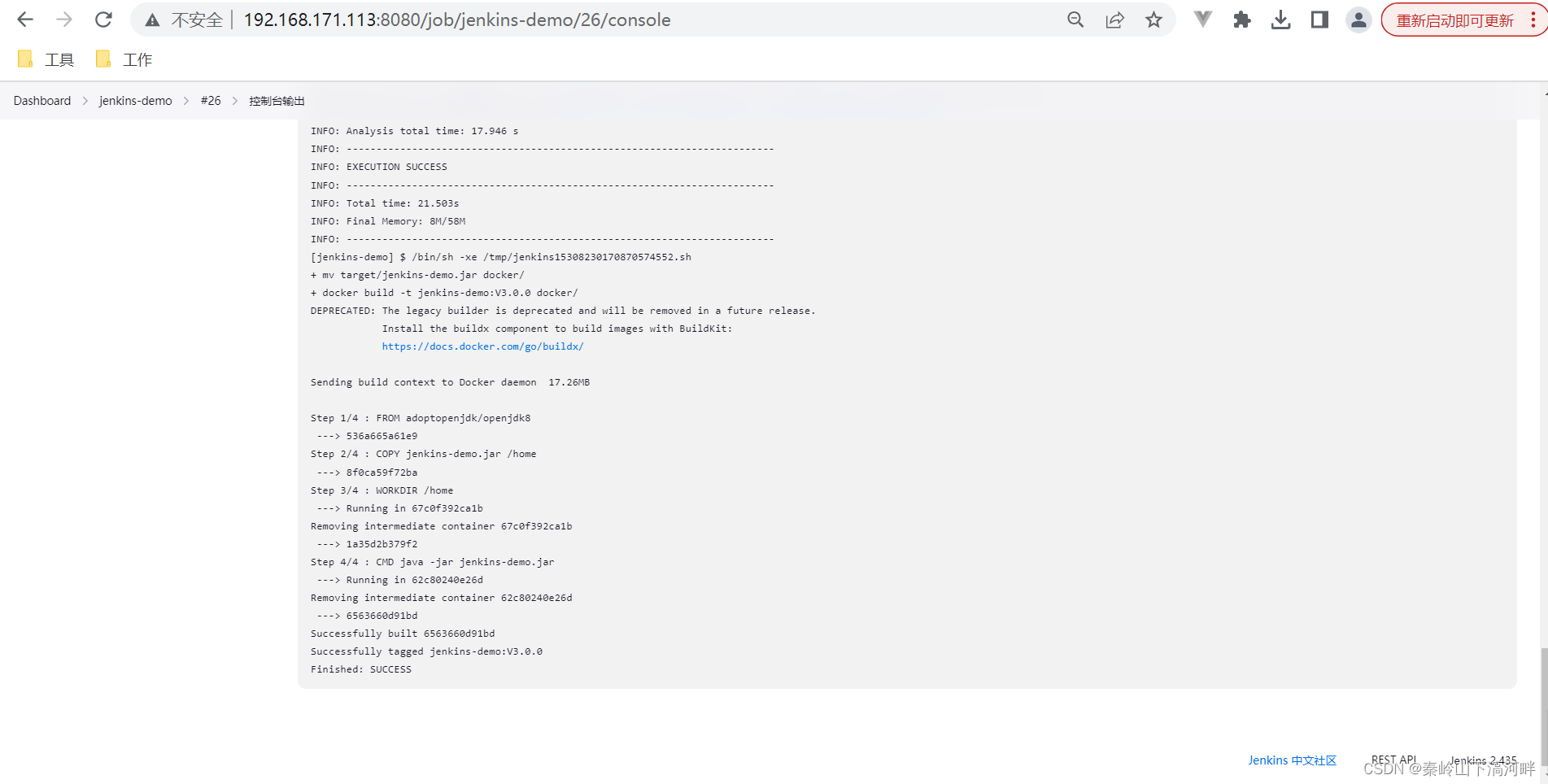Open the browser Downloads icon
The image size is (1548, 784).
coord(1280,20)
